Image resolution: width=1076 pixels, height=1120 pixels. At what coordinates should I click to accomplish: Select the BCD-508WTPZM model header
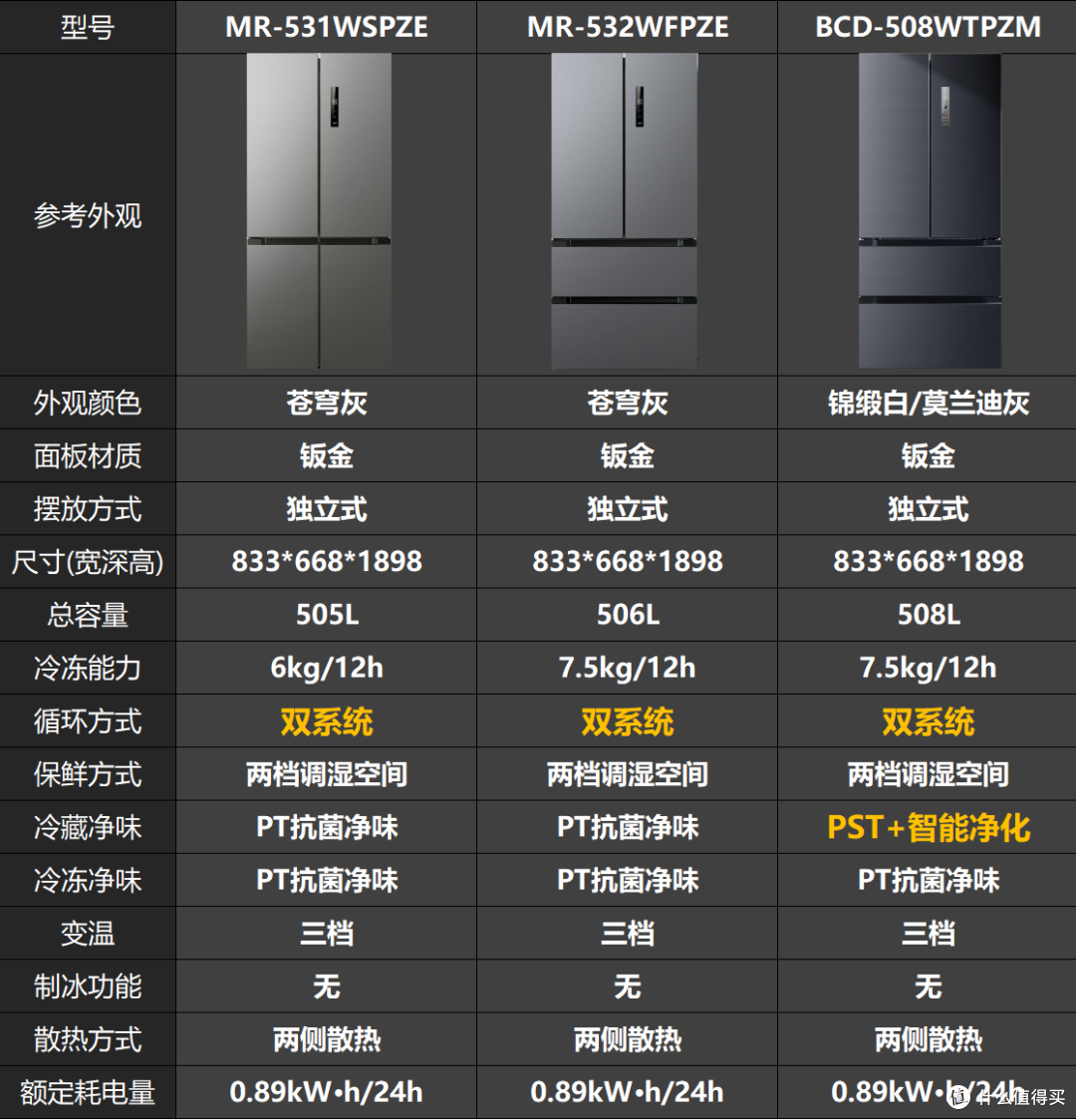(929, 27)
